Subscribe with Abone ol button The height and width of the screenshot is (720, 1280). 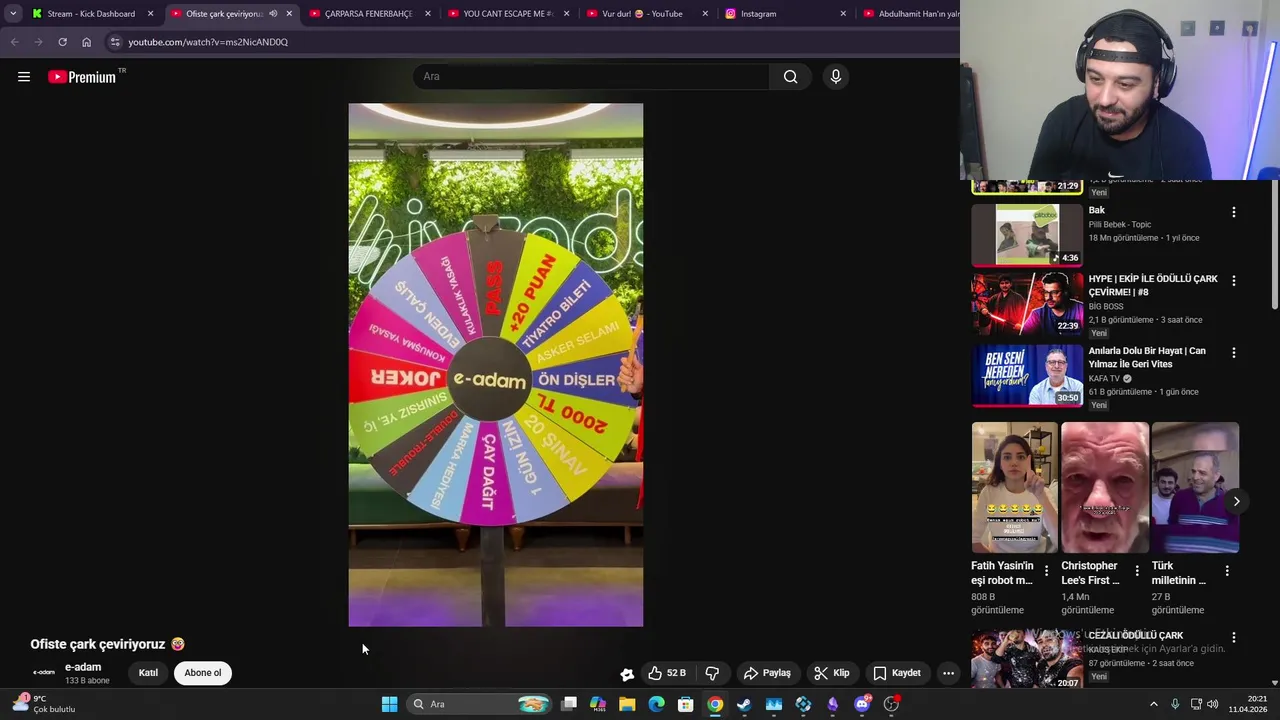tap(203, 673)
